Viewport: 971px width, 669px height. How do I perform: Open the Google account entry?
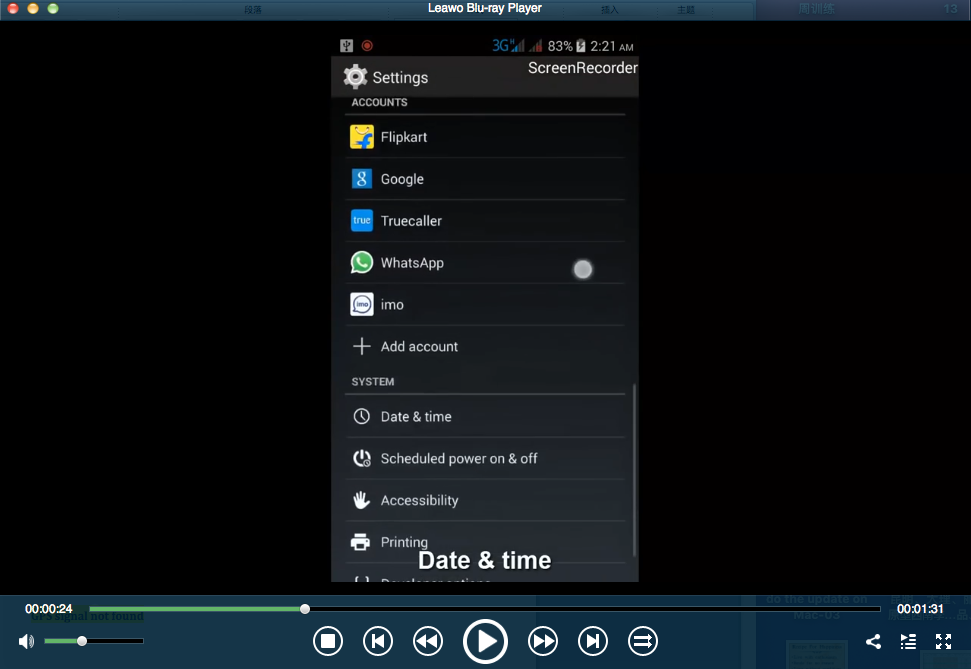click(485, 179)
